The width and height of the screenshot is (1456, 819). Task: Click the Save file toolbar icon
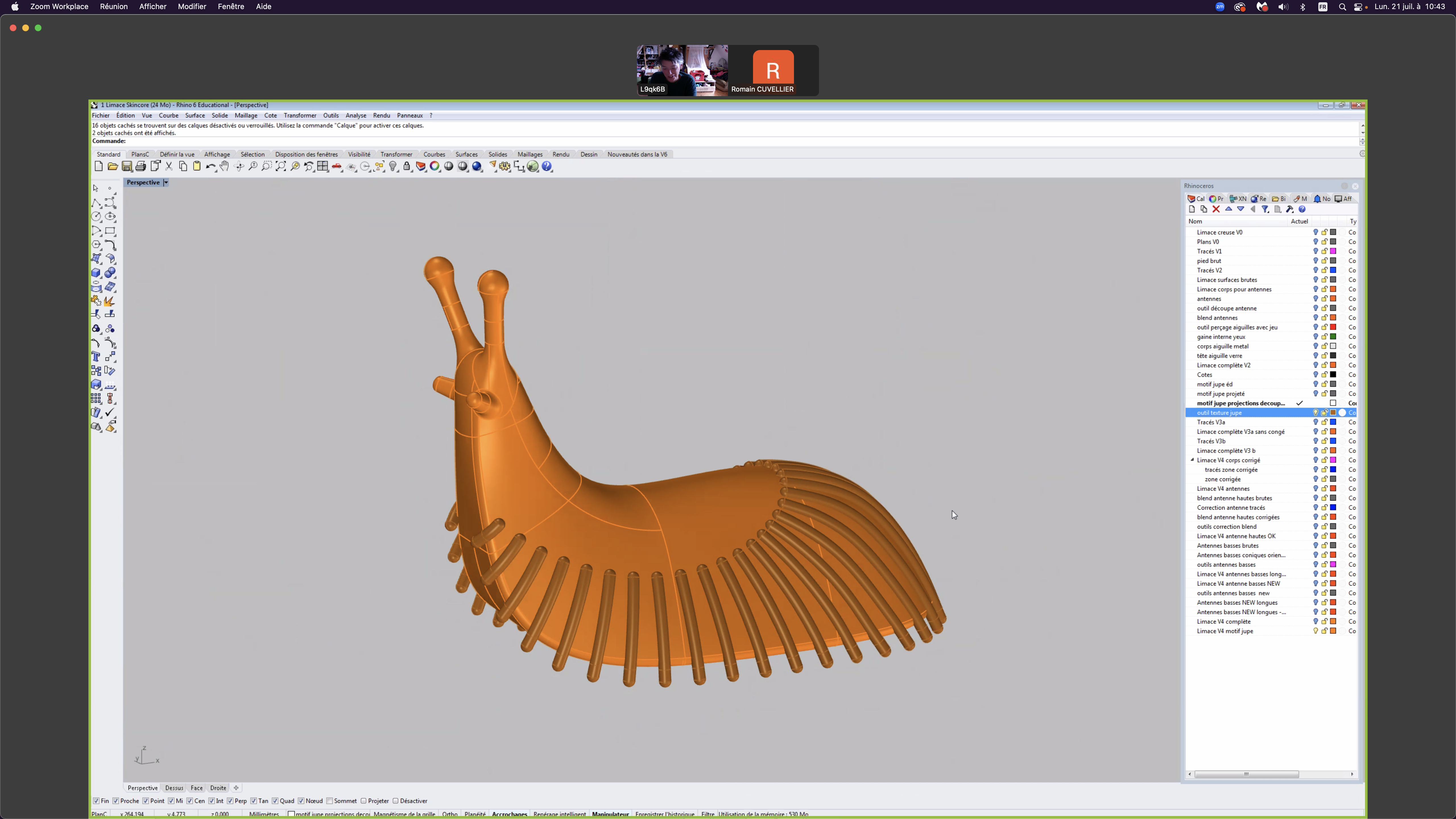tap(127, 166)
